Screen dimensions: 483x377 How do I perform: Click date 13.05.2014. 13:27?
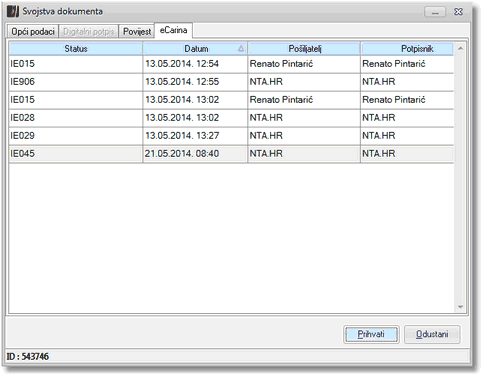(182, 136)
